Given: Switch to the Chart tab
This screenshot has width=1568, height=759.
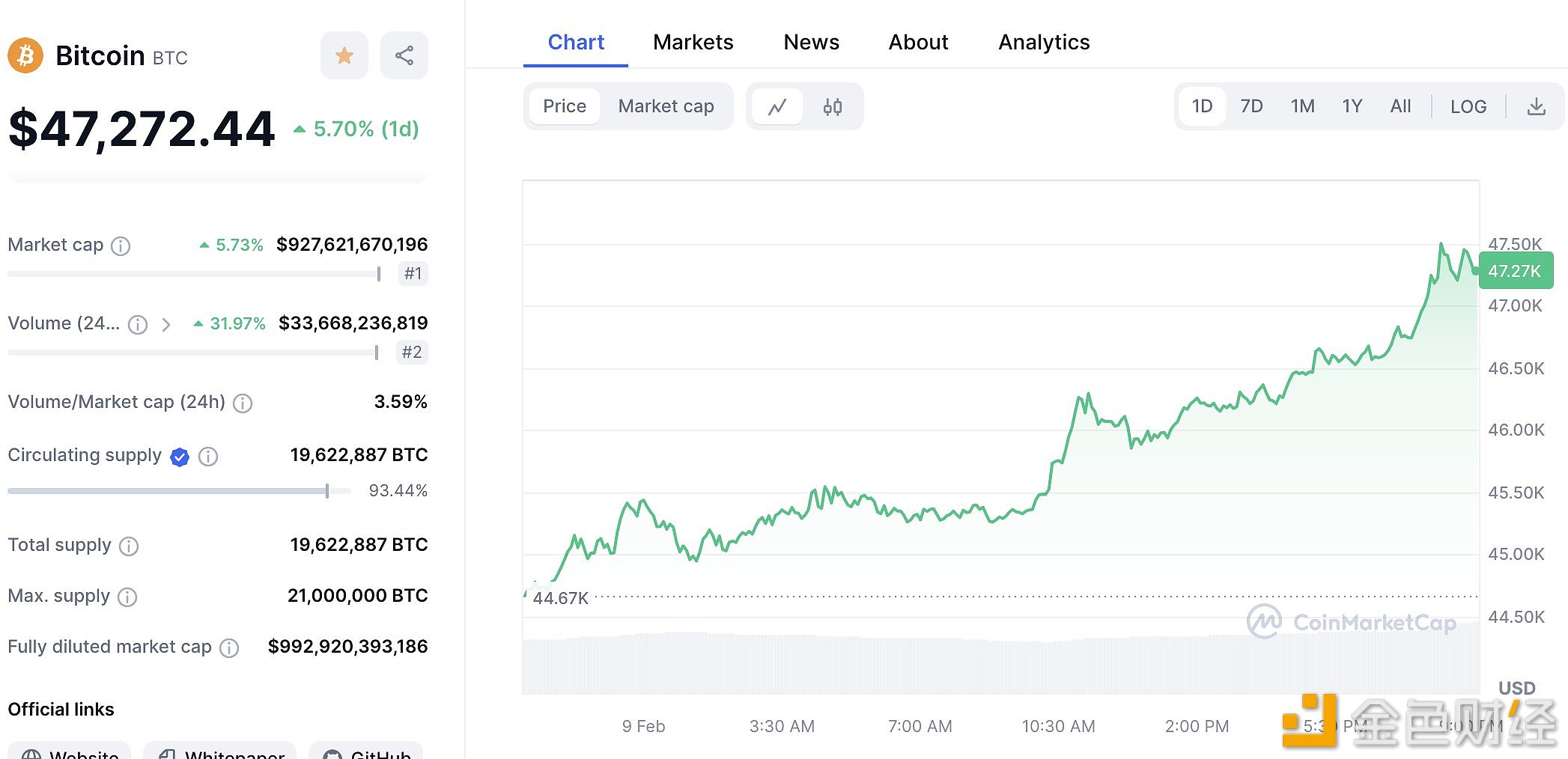Looking at the screenshot, I should pos(576,42).
